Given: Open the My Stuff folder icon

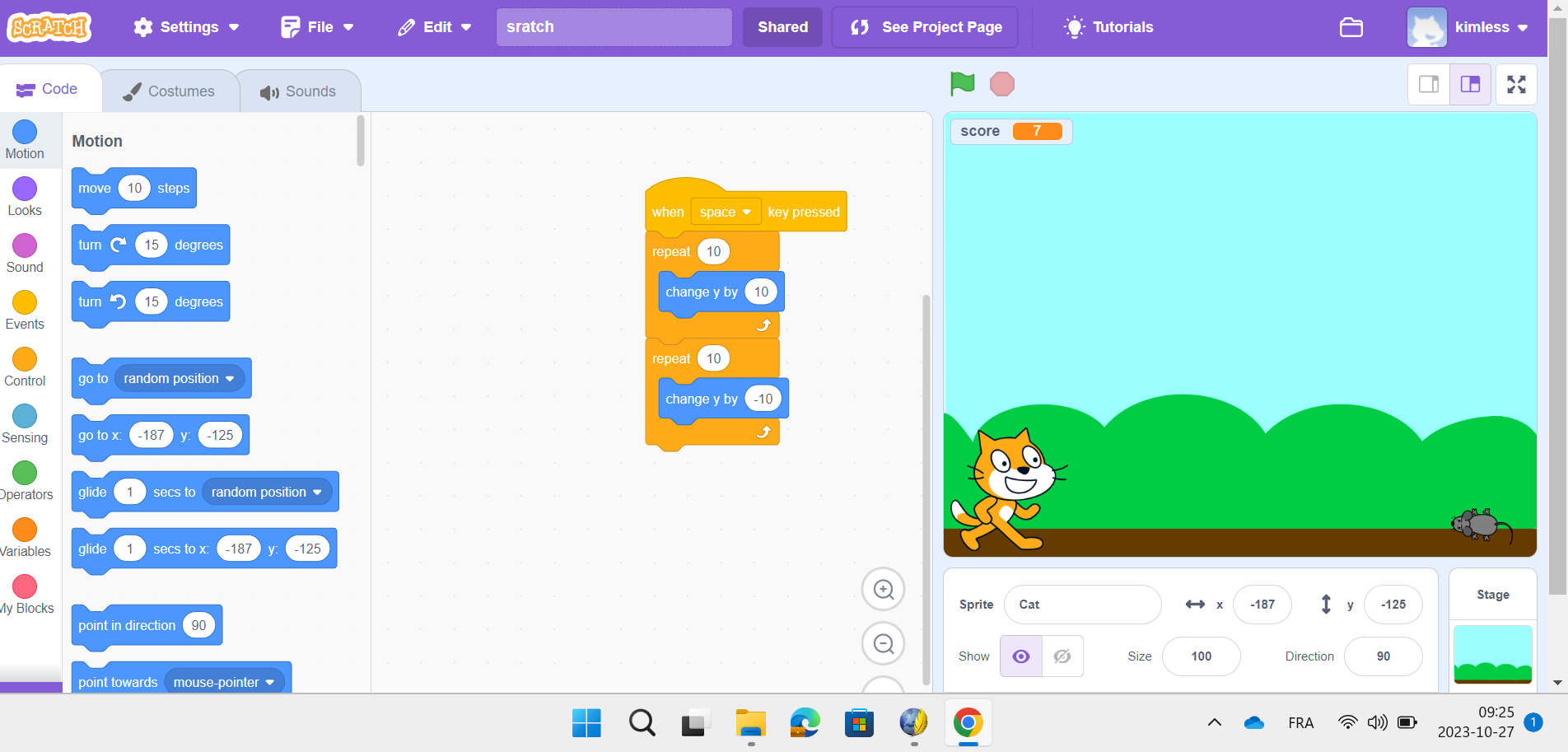Looking at the screenshot, I should (1351, 27).
